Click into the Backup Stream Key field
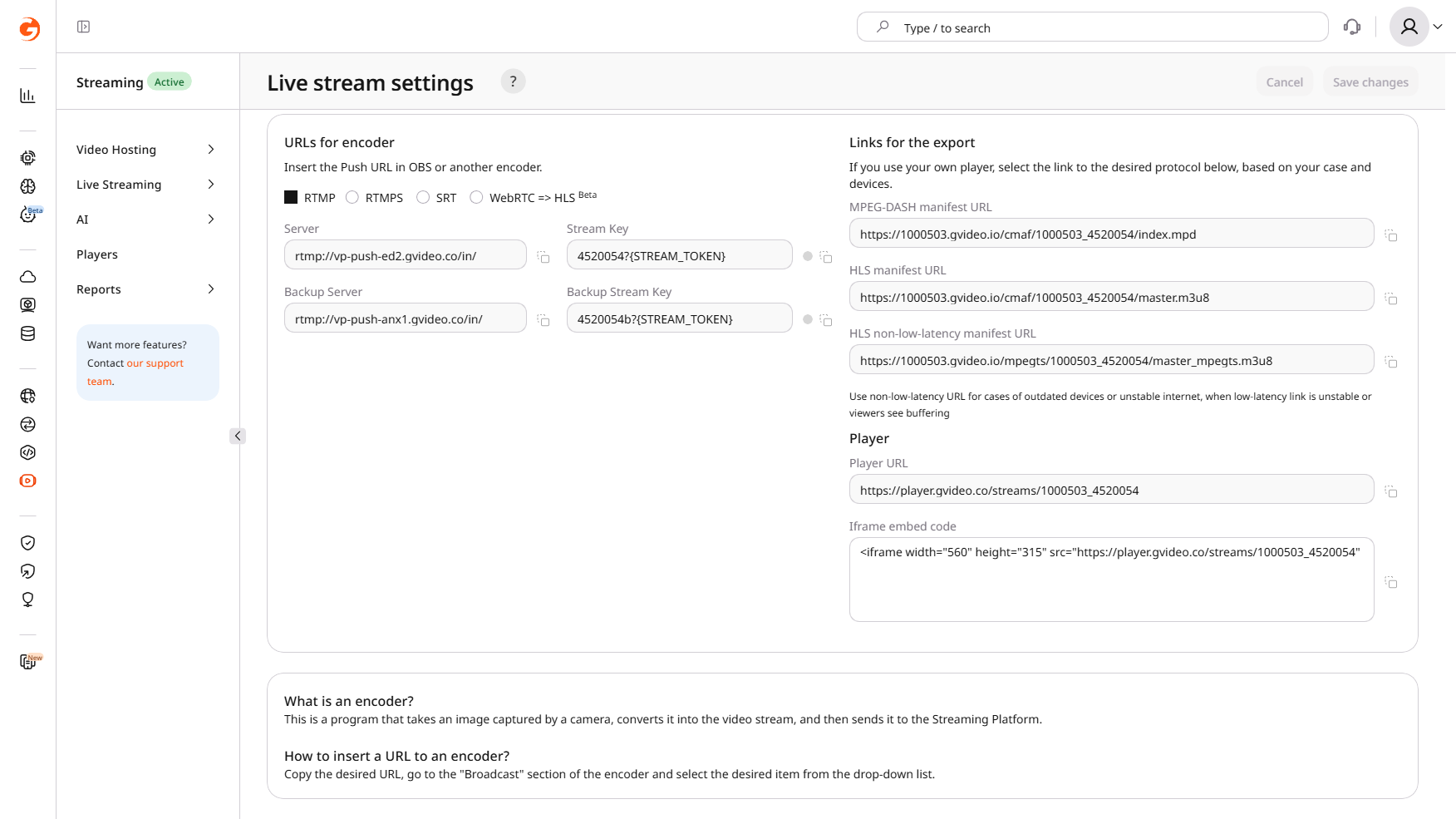Viewport: 1456px width, 819px height. coord(680,318)
